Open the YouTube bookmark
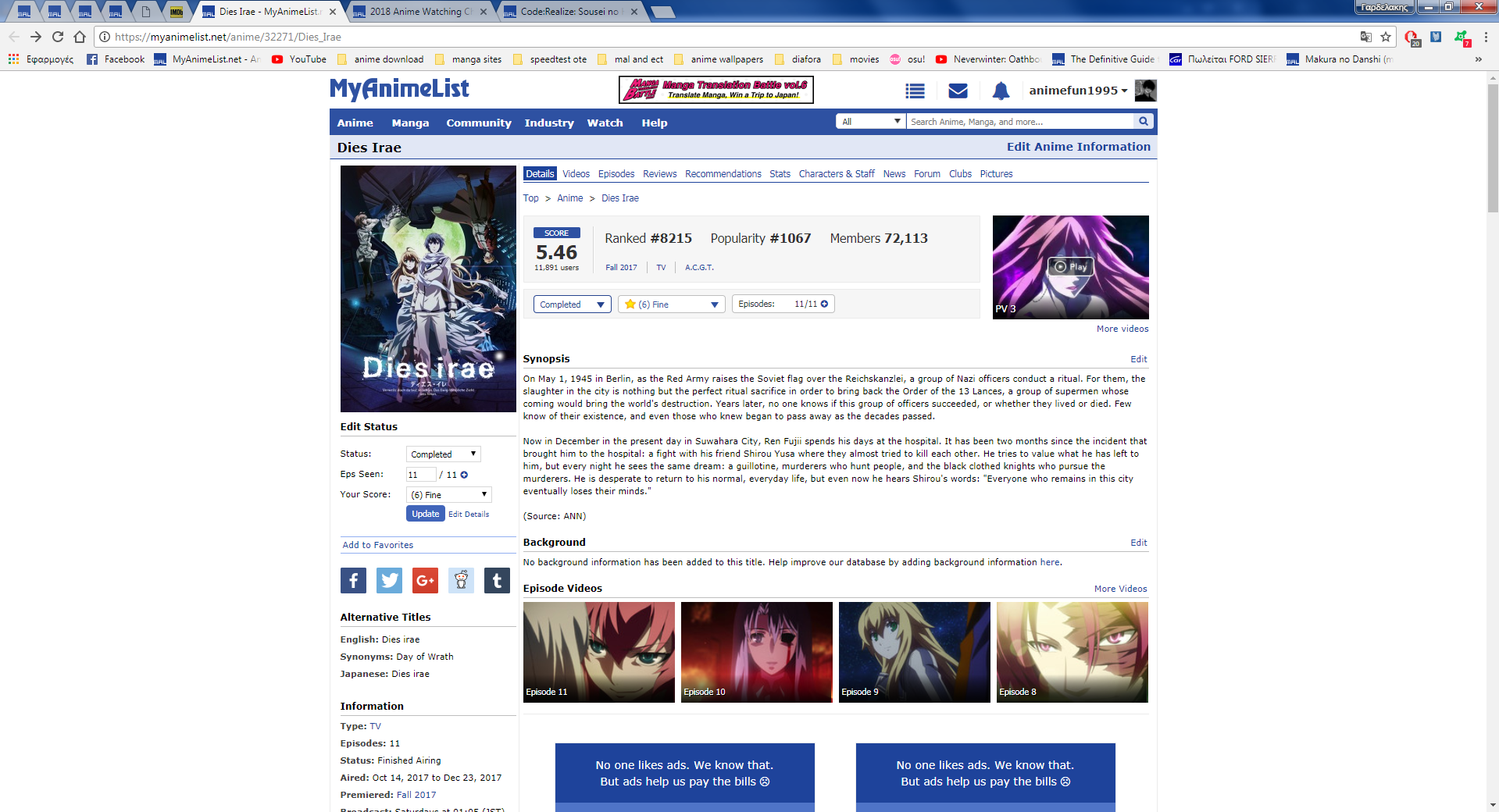Screen dimensions: 1499x812 [299, 59]
